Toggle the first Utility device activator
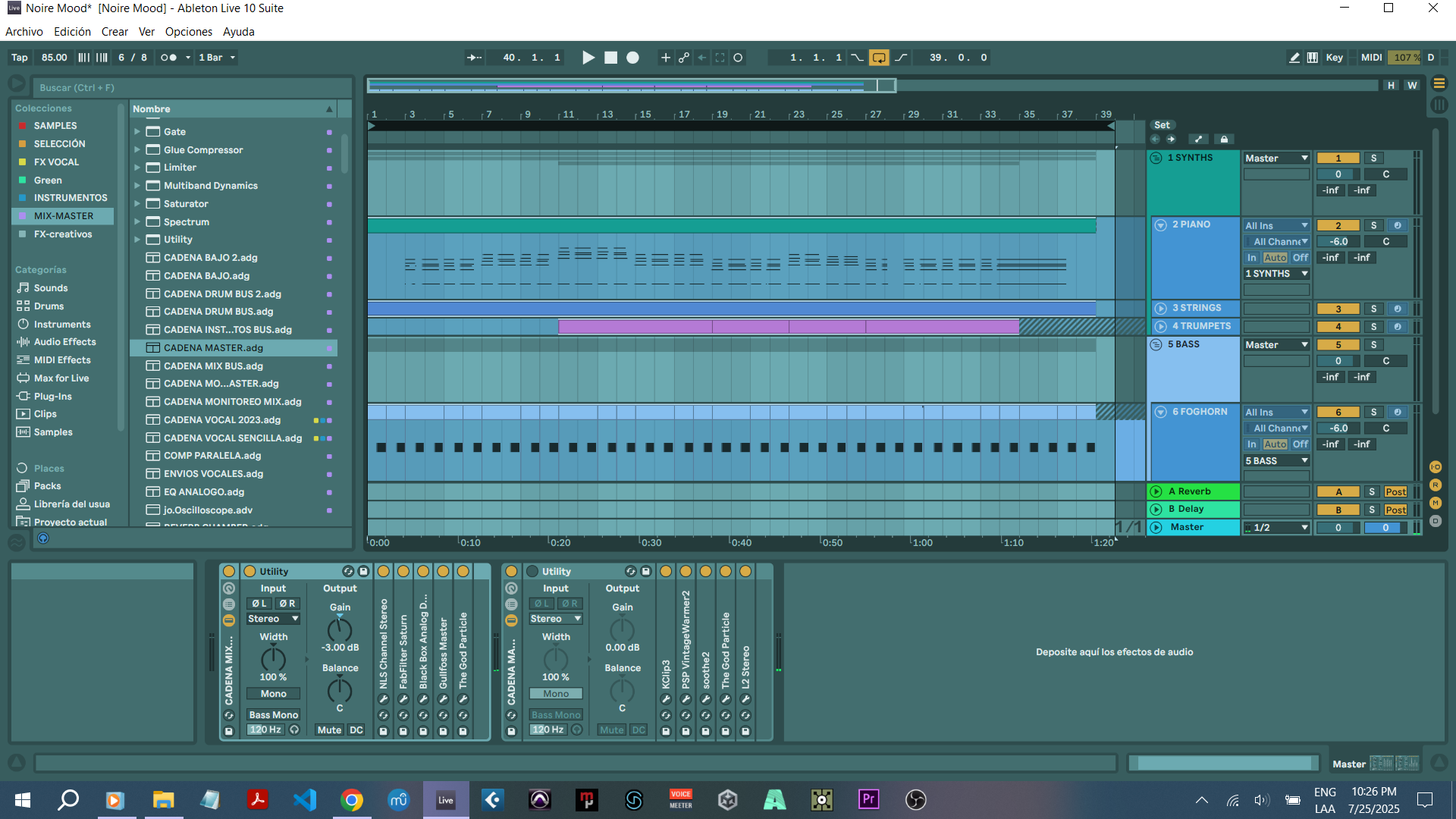Viewport: 1456px width, 819px height. point(249,572)
